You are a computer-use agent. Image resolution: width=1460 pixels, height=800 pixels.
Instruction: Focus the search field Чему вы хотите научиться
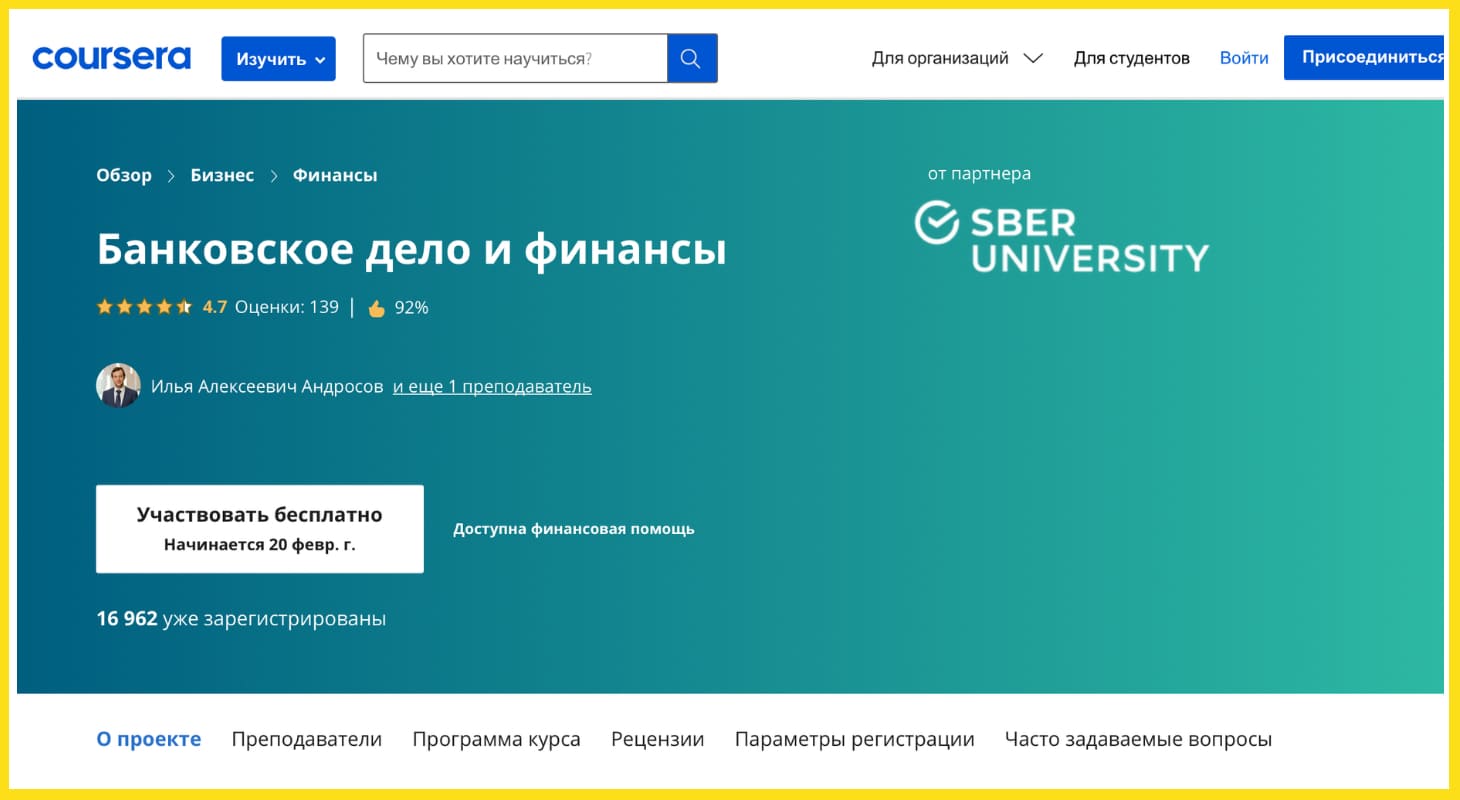click(x=515, y=58)
